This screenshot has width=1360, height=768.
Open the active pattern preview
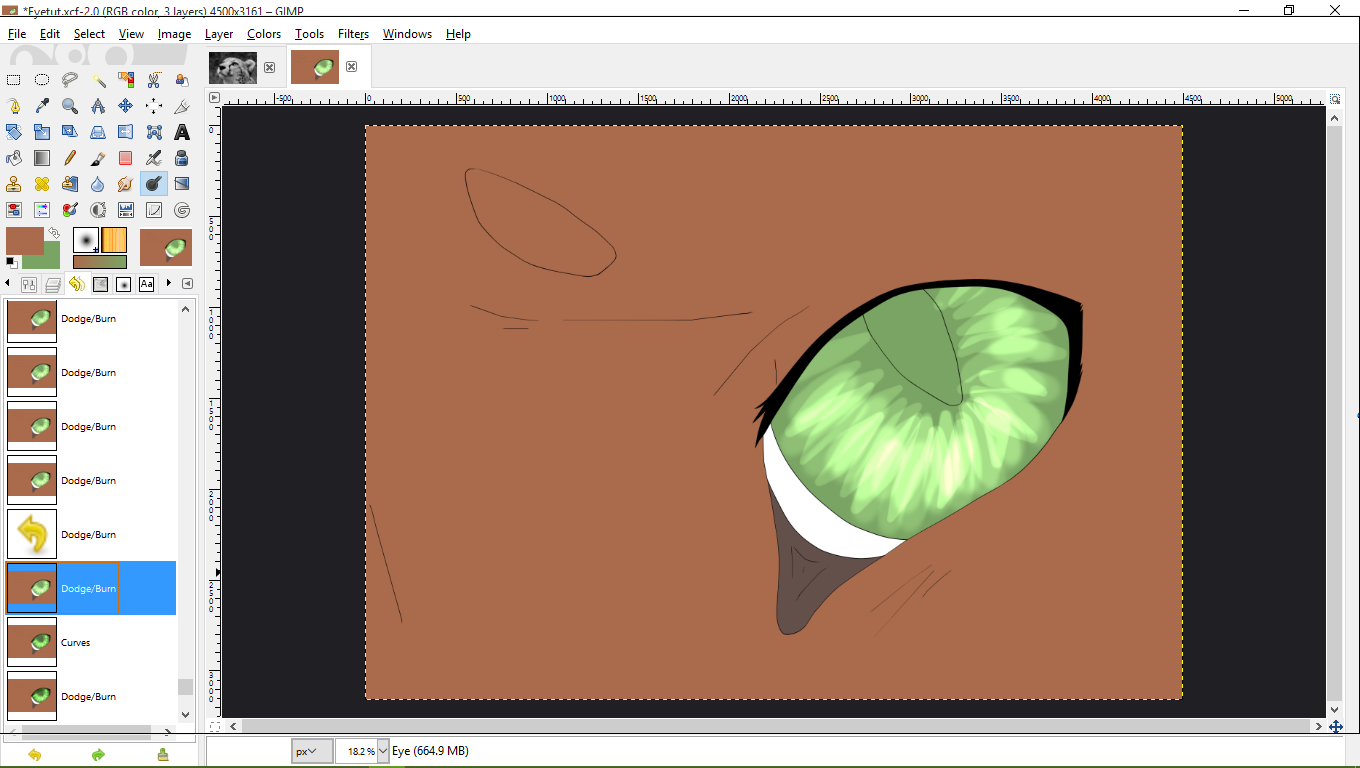(x=114, y=240)
